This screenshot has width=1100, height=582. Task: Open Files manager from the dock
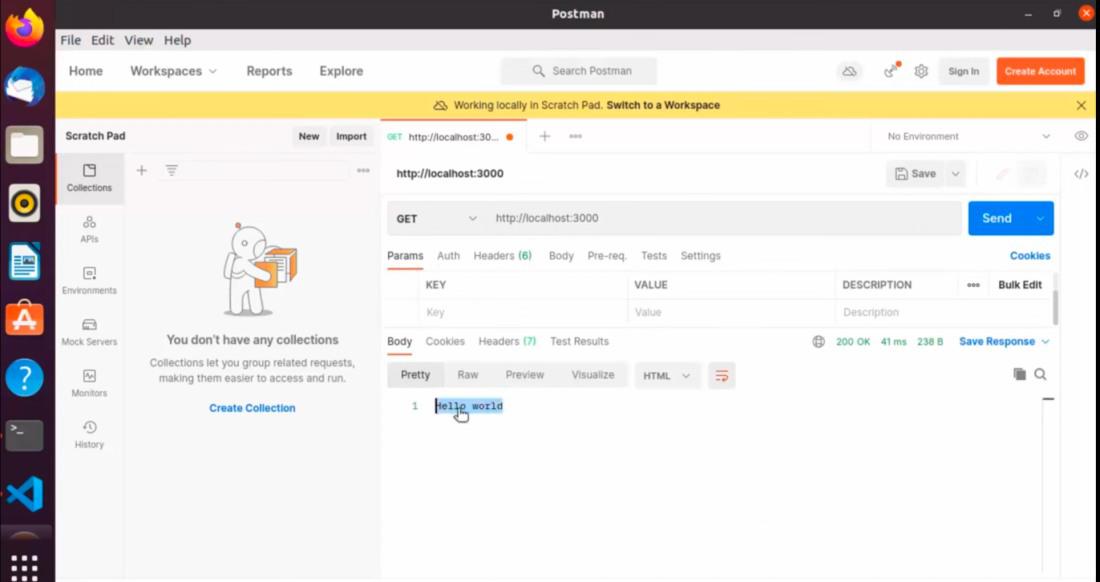tap(25, 144)
